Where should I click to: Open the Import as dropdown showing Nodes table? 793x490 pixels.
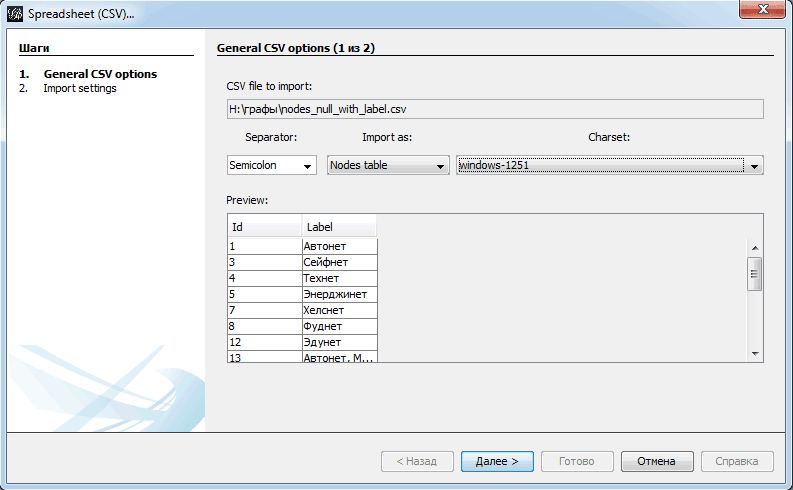pos(388,165)
